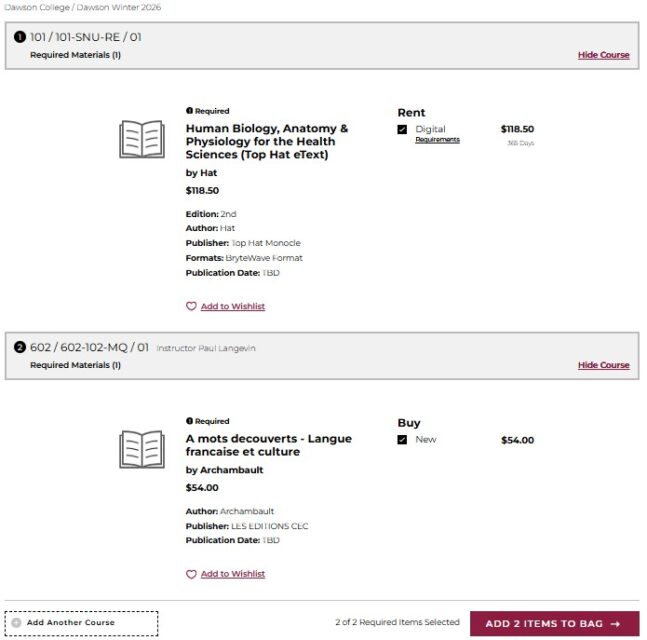Open Human Biology, Anatomy & Physiology title
Image resolution: width=647 pixels, height=640 pixels.
pos(266,142)
